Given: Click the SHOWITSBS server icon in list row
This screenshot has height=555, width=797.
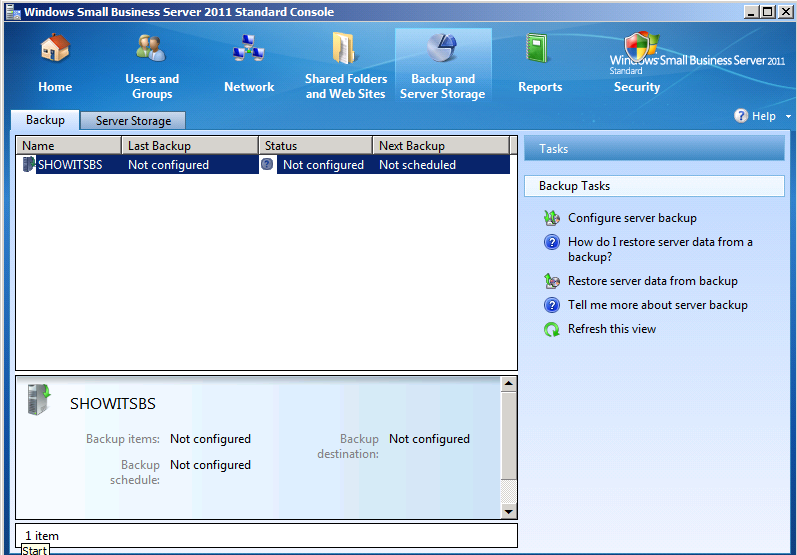Looking at the screenshot, I should (x=28, y=164).
